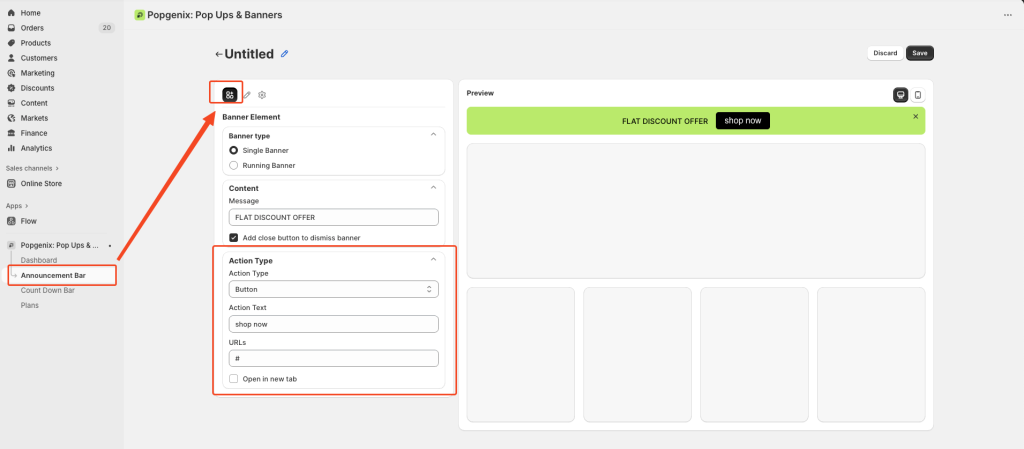Close the preview banner with X

click(x=916, y=116)
